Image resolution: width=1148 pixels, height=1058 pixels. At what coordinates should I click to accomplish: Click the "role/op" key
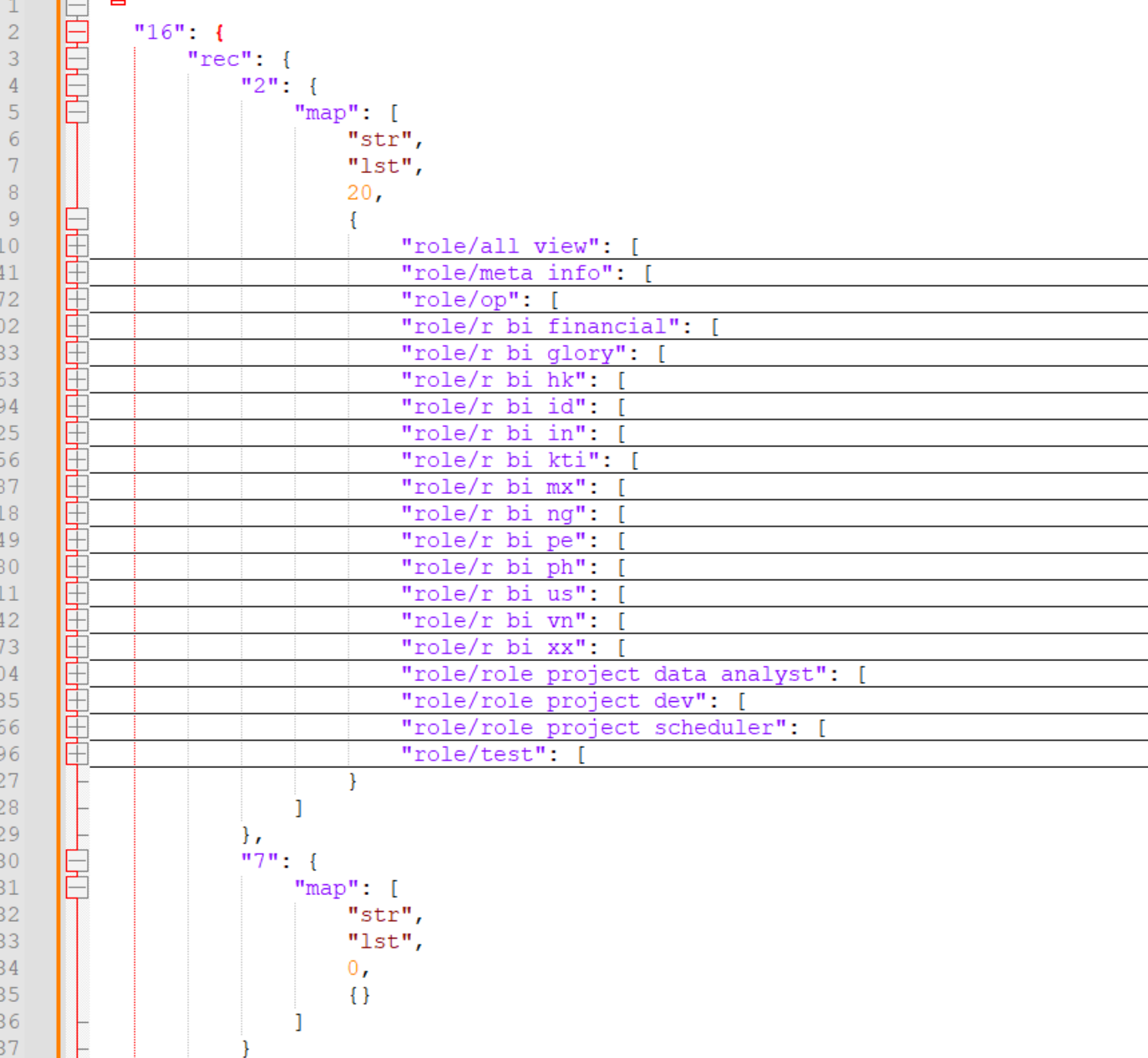click(460, 299)
